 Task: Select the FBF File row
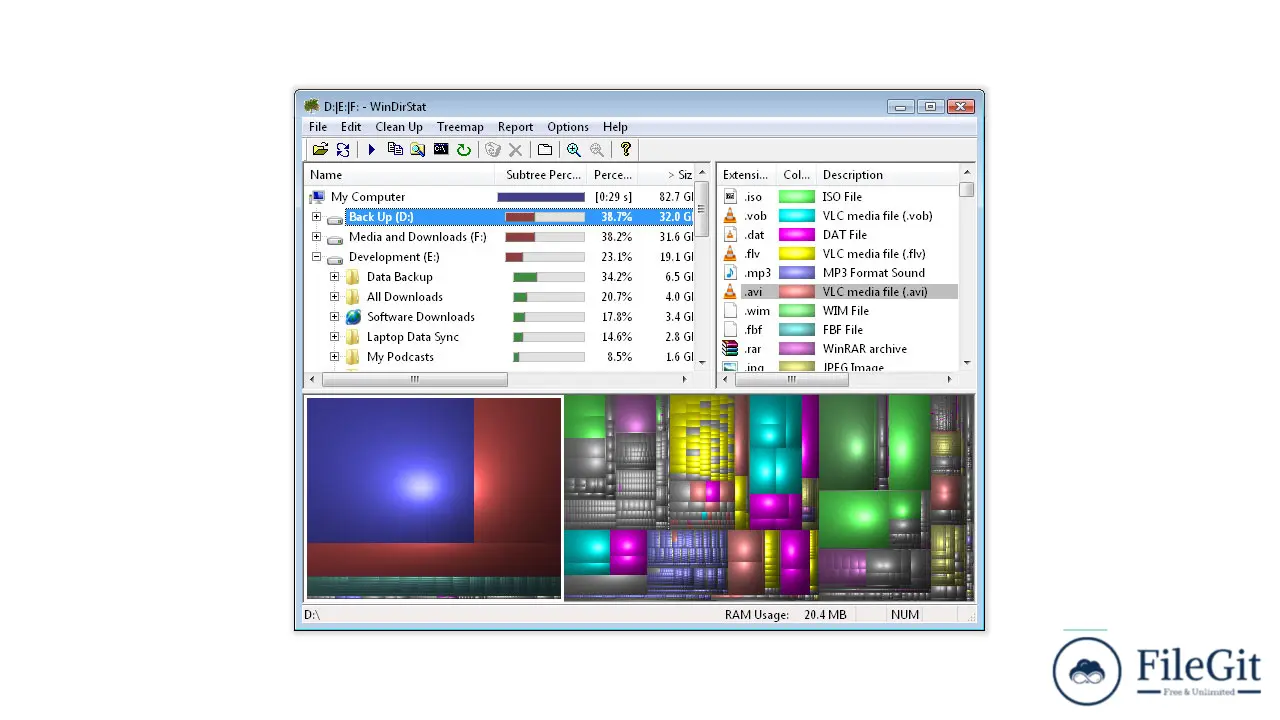click(838, 330)
